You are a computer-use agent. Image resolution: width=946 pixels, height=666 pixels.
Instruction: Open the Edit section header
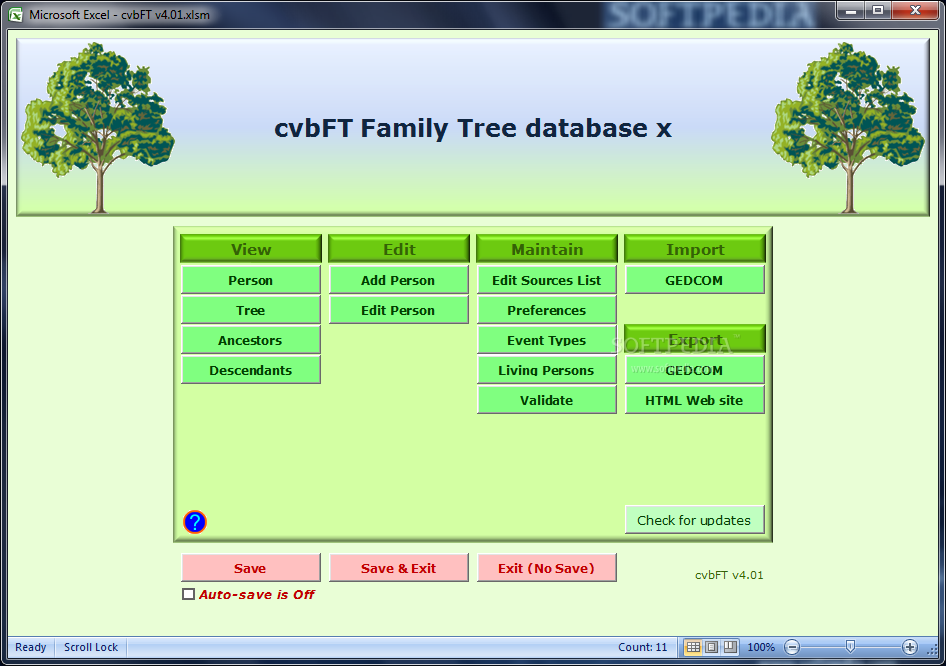(399, 249)
